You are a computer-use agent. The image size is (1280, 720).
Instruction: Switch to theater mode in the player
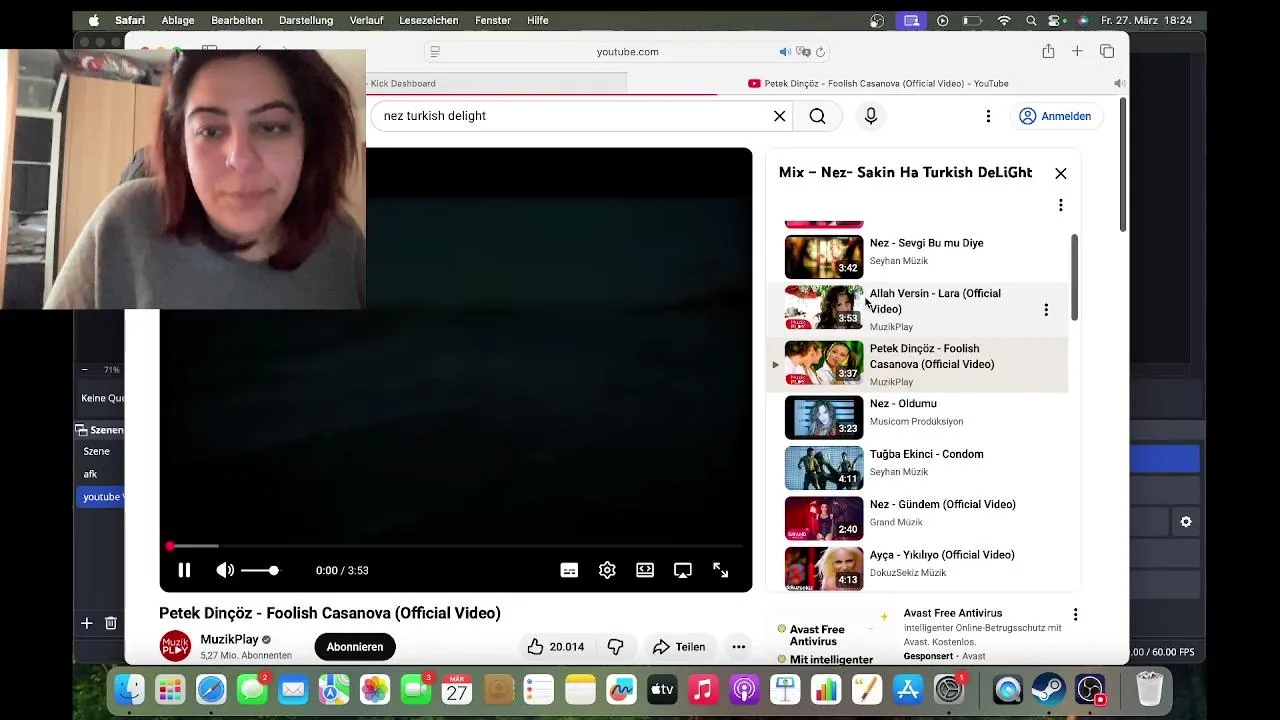(x=645, y=570)
